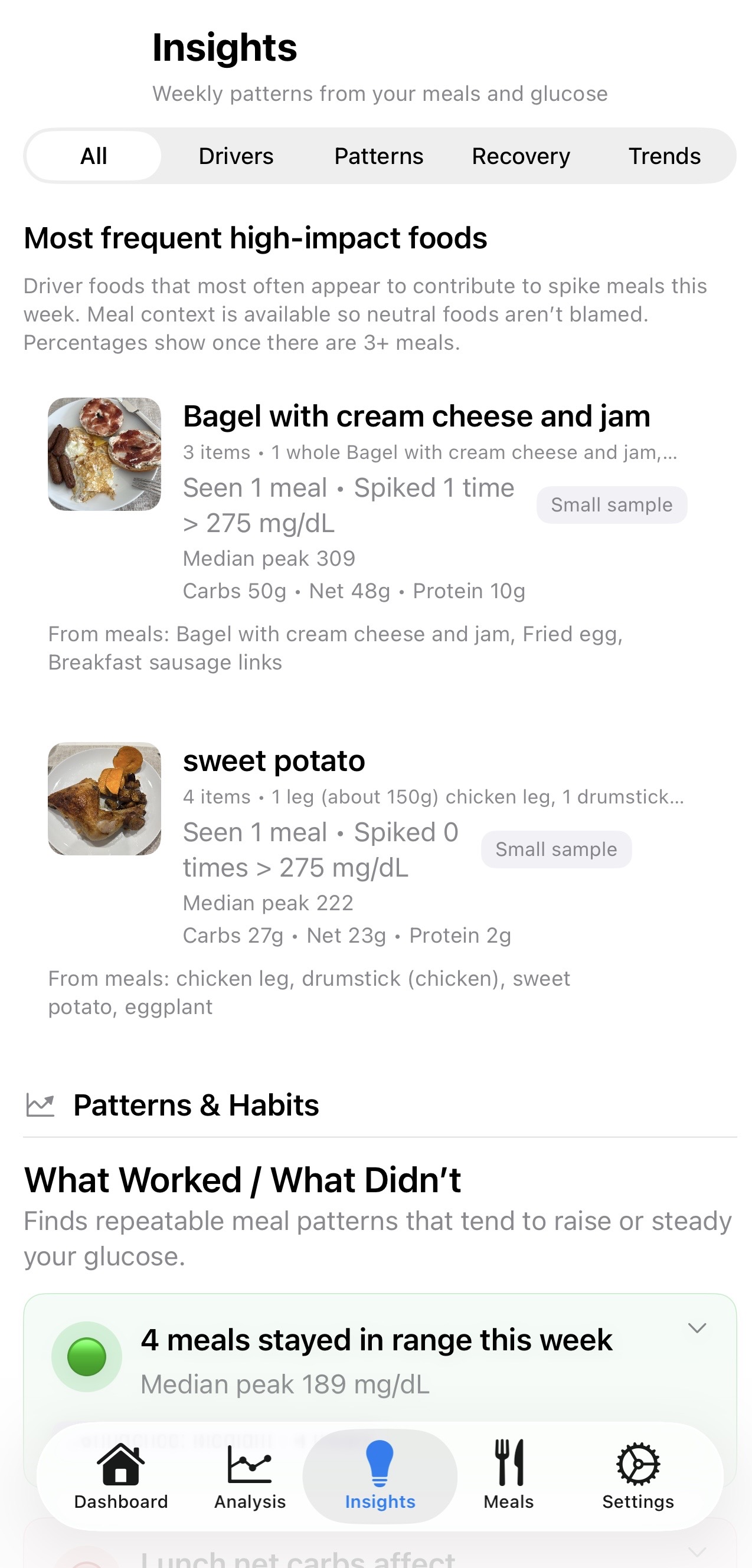
Task: Open the Settings gear icon
Action: [x=637, y=1466]
